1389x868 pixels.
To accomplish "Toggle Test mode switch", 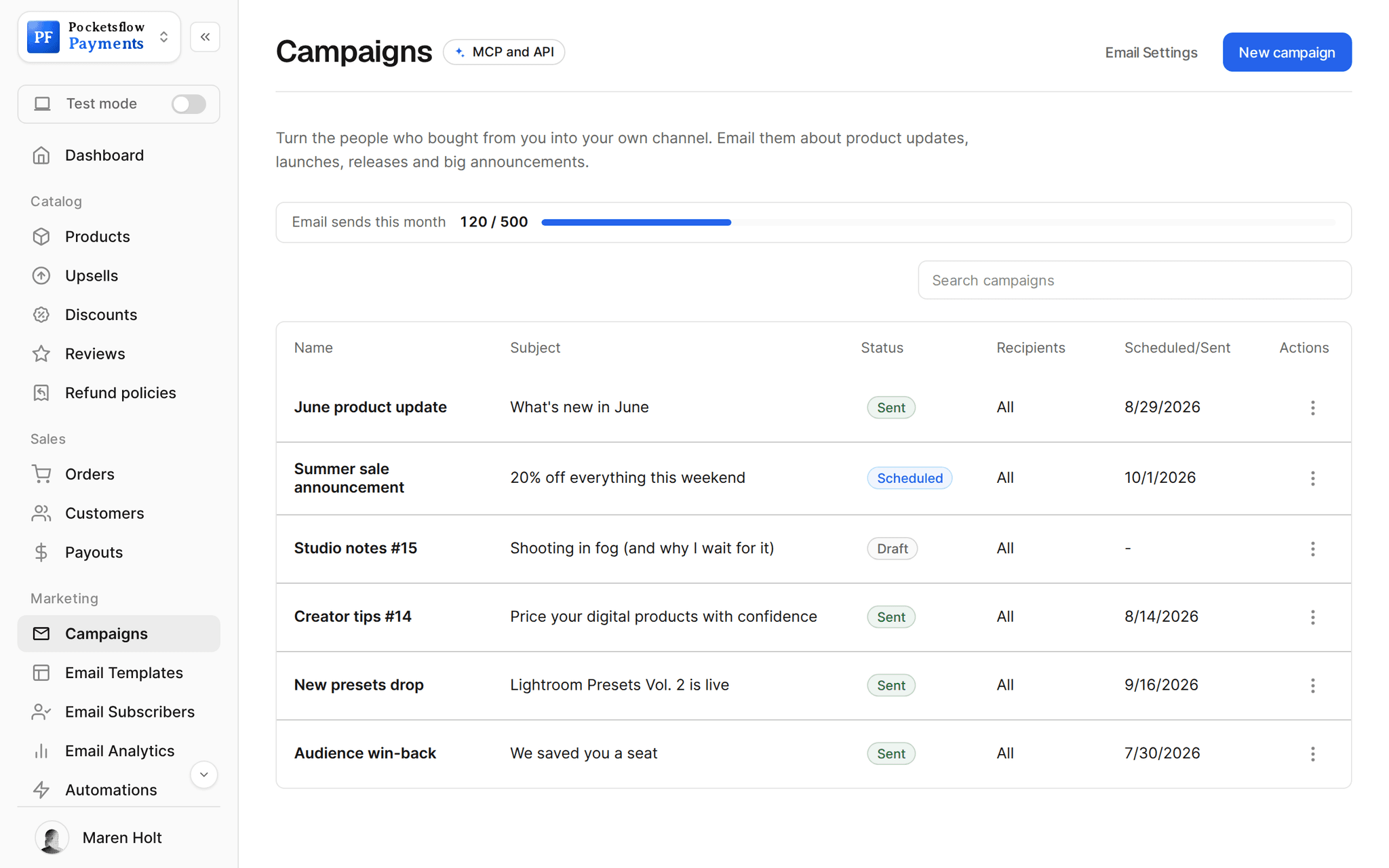I will coord(189,104).
